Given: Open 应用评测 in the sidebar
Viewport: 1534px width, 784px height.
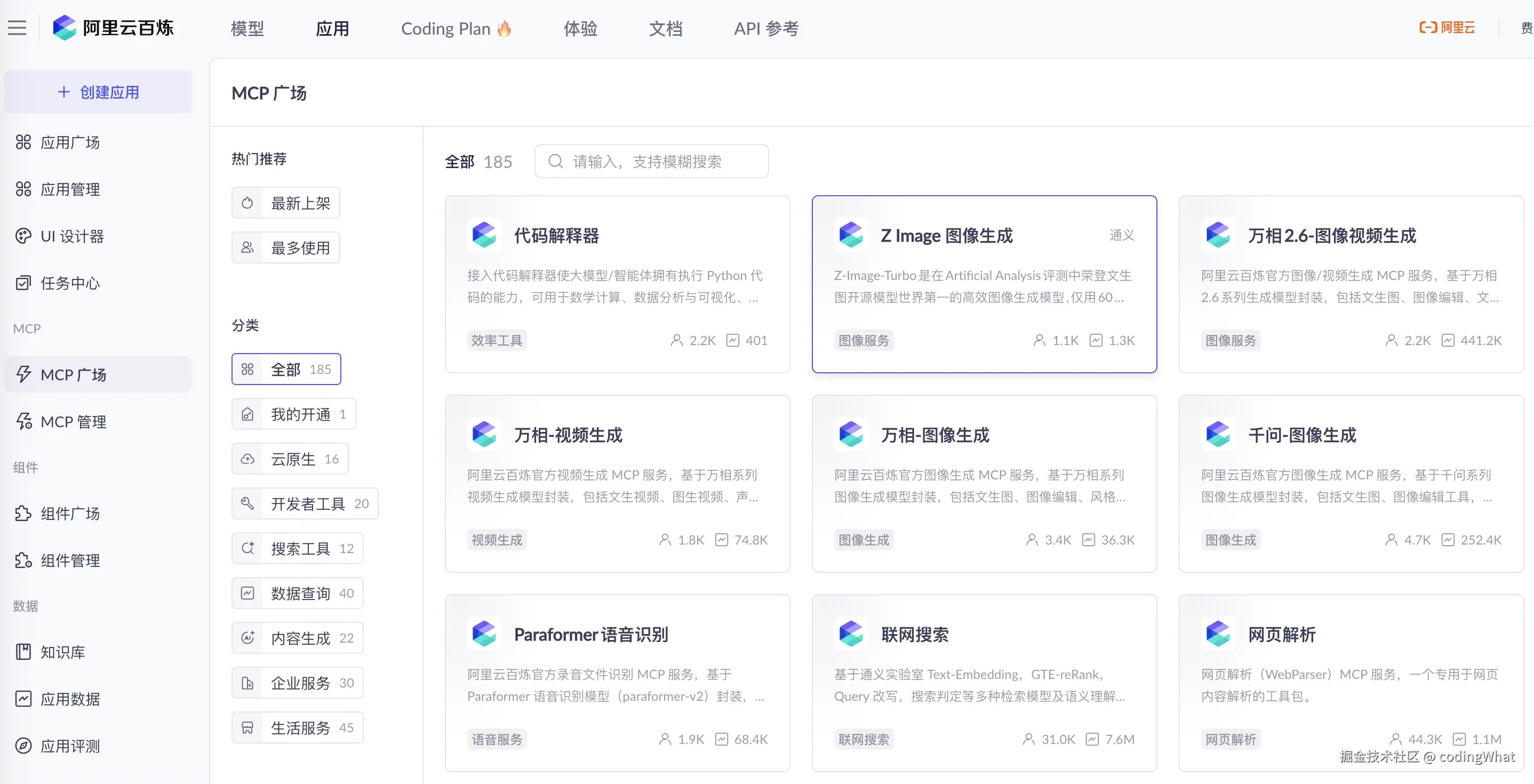Looking at the screenshot, I should pyautogui.click(x=70, y=746).
